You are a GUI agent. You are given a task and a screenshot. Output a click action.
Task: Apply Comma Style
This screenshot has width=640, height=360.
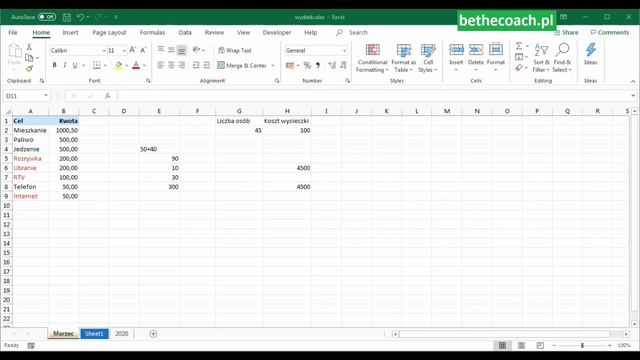pos(318,65)
